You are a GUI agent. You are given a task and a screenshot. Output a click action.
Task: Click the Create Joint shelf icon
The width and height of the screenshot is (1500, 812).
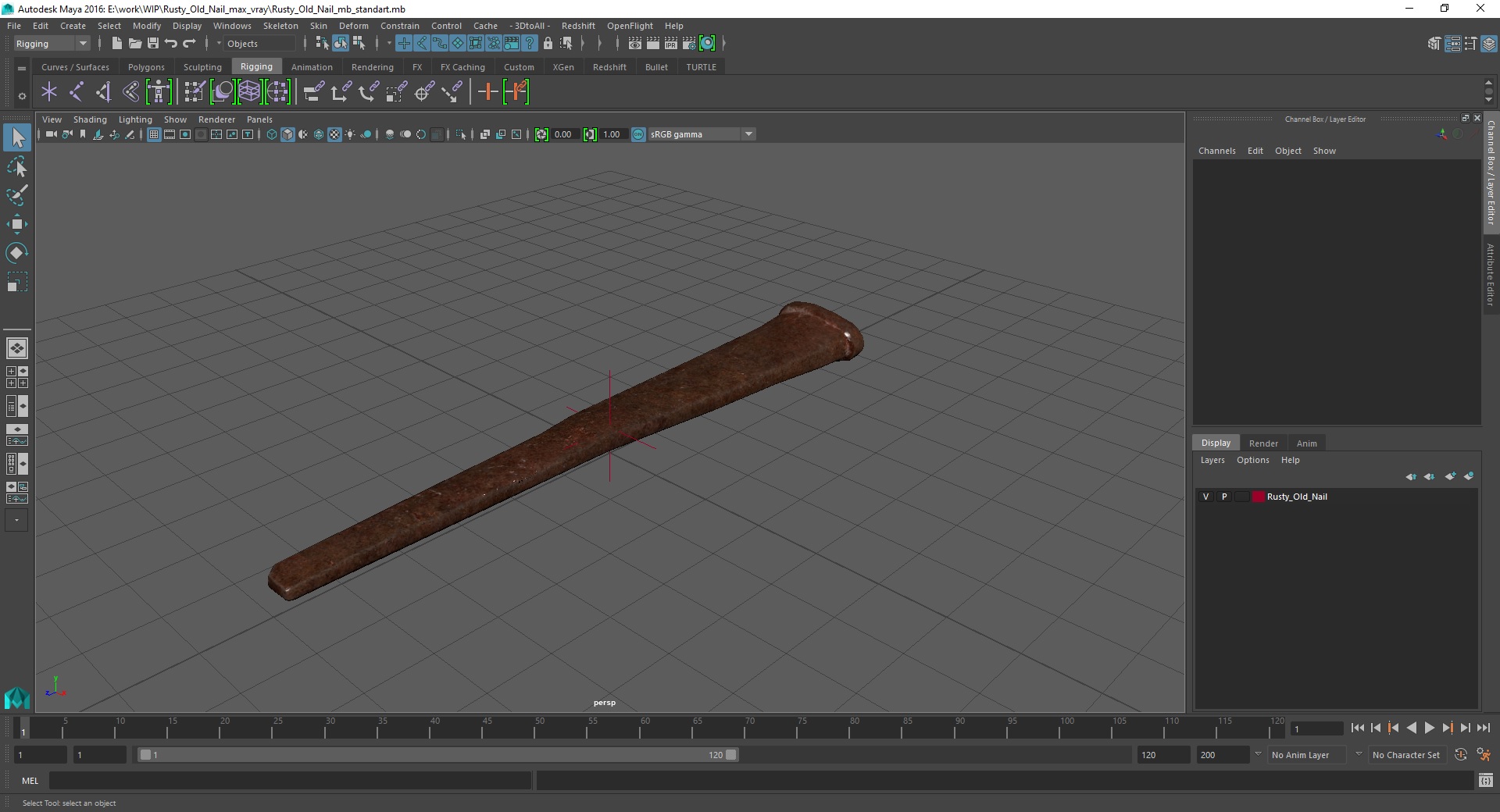[77, 92]
